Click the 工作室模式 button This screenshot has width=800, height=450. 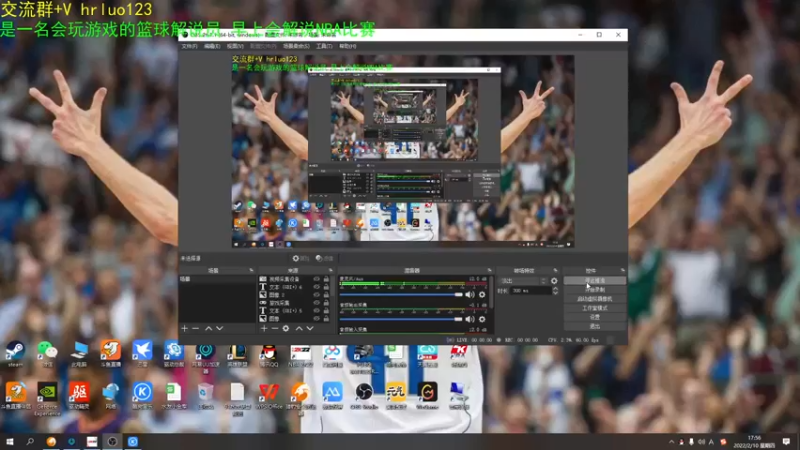595,308
